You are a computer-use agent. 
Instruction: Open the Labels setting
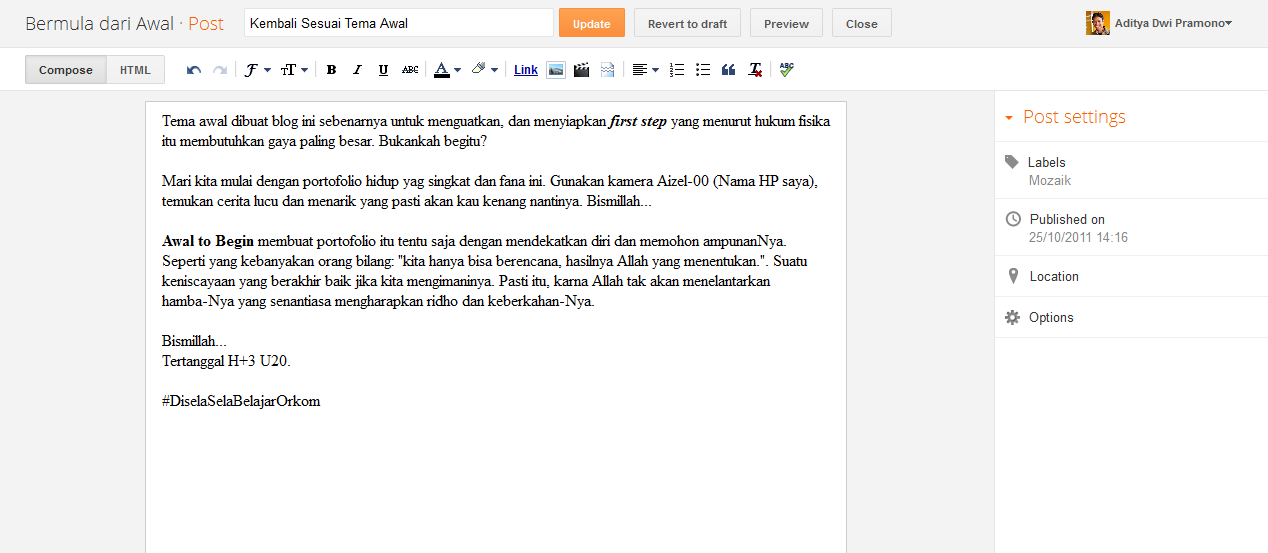(x=1131, y=171)
